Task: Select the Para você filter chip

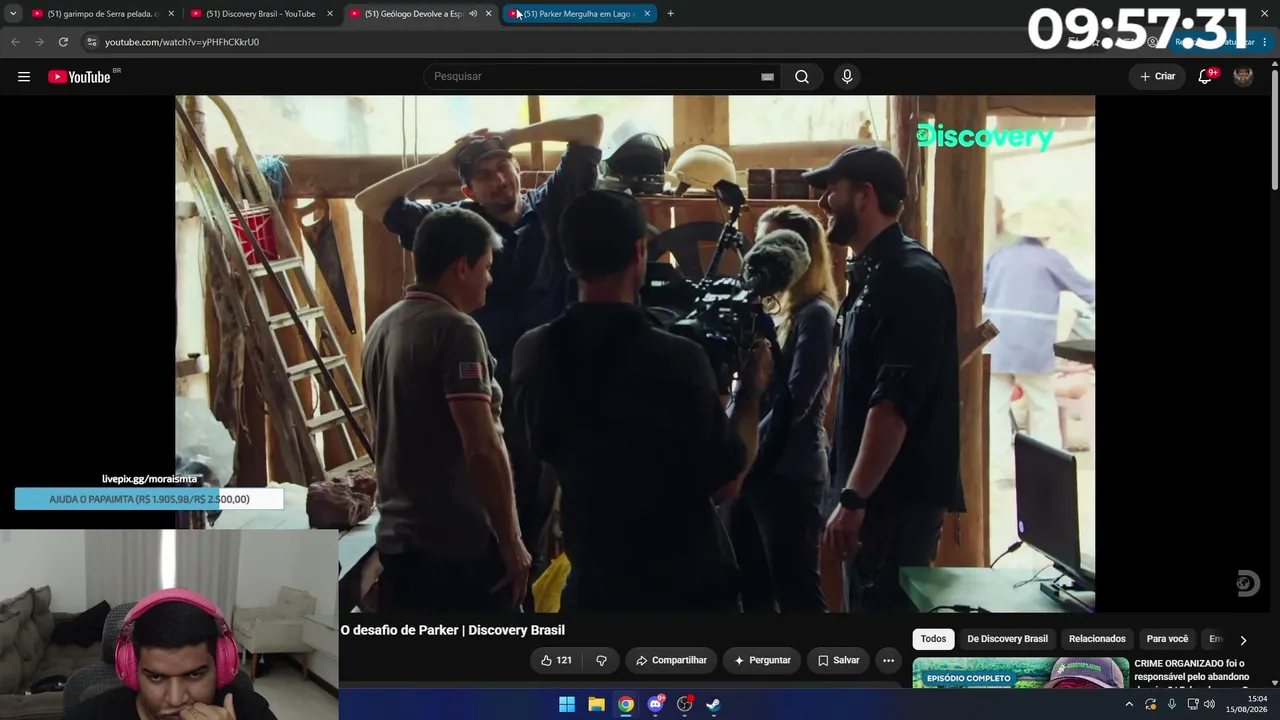Action: [x=1167, y=639]
